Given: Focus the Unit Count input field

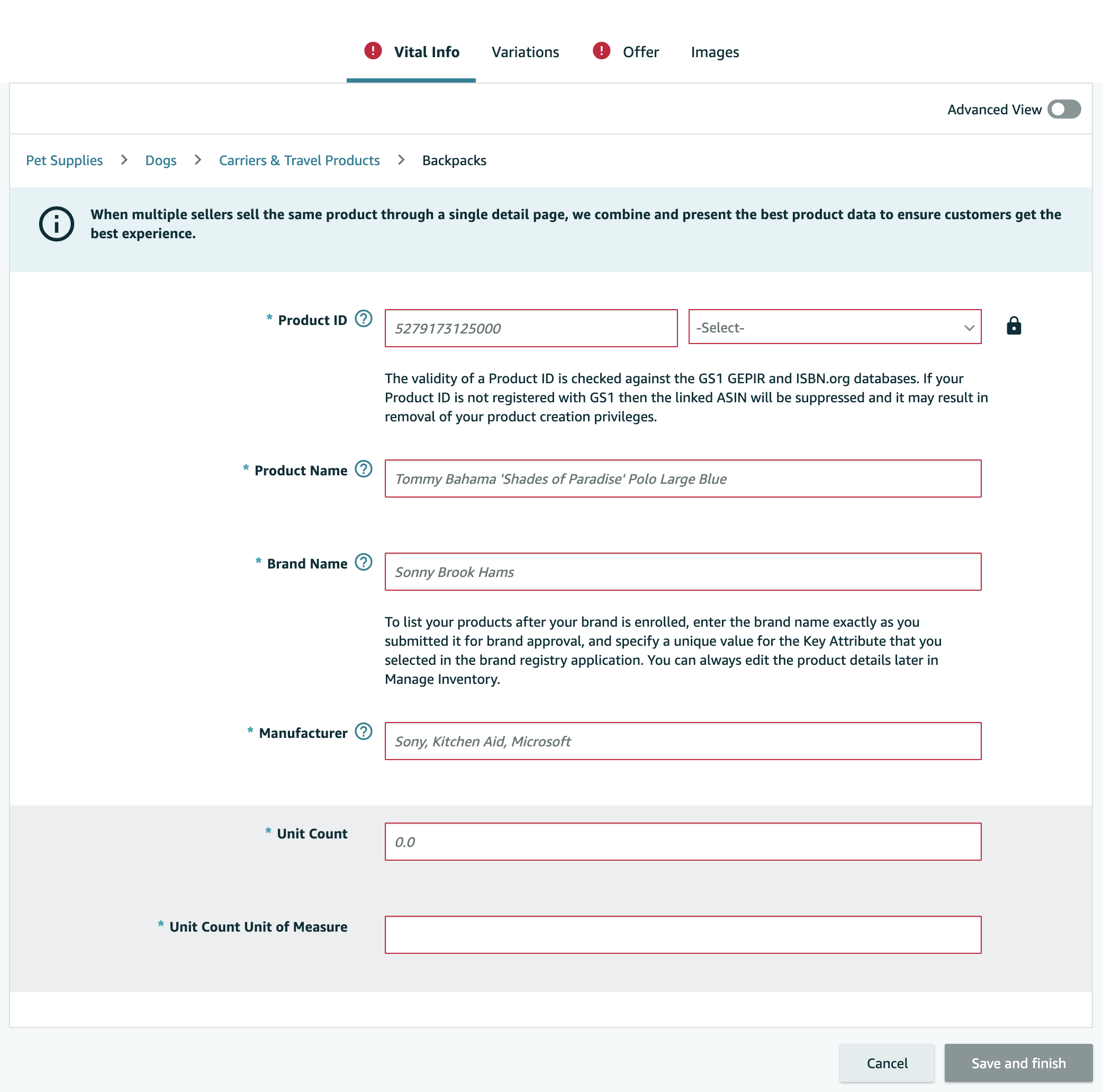Looking at the screenshot, I should point(682,842).
